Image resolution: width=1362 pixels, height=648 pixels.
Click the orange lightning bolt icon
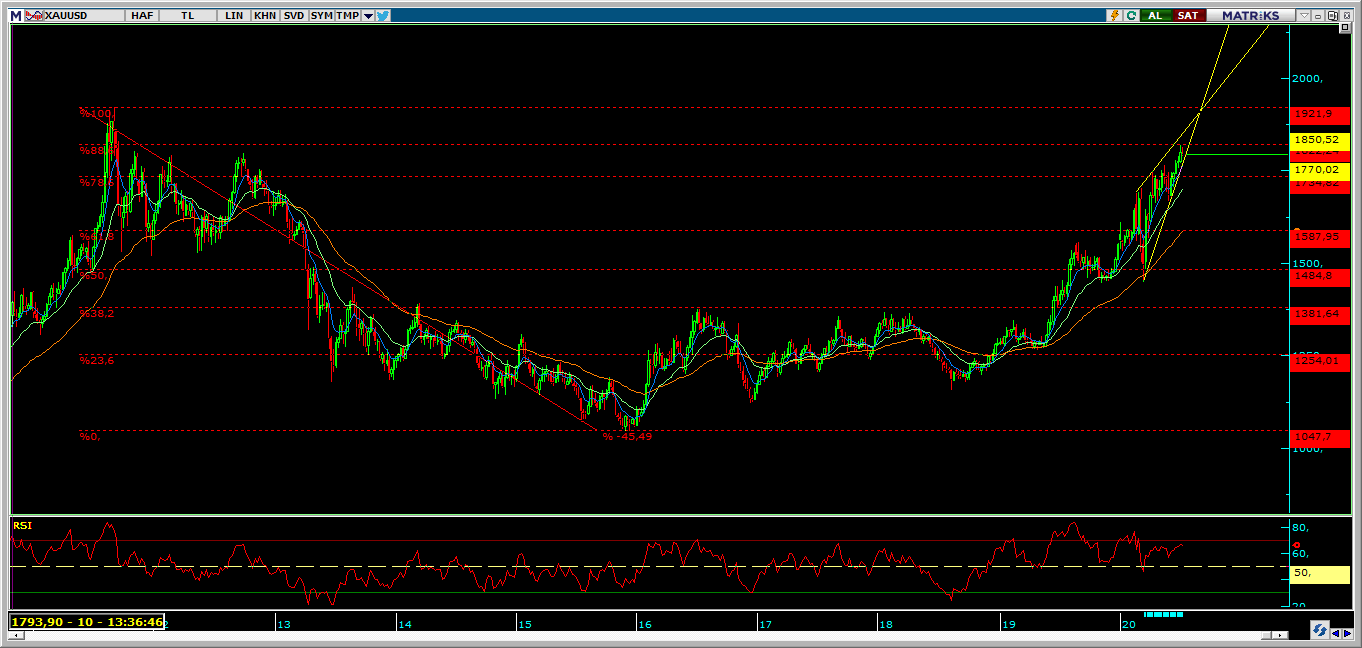click(x=1114, y=15)
